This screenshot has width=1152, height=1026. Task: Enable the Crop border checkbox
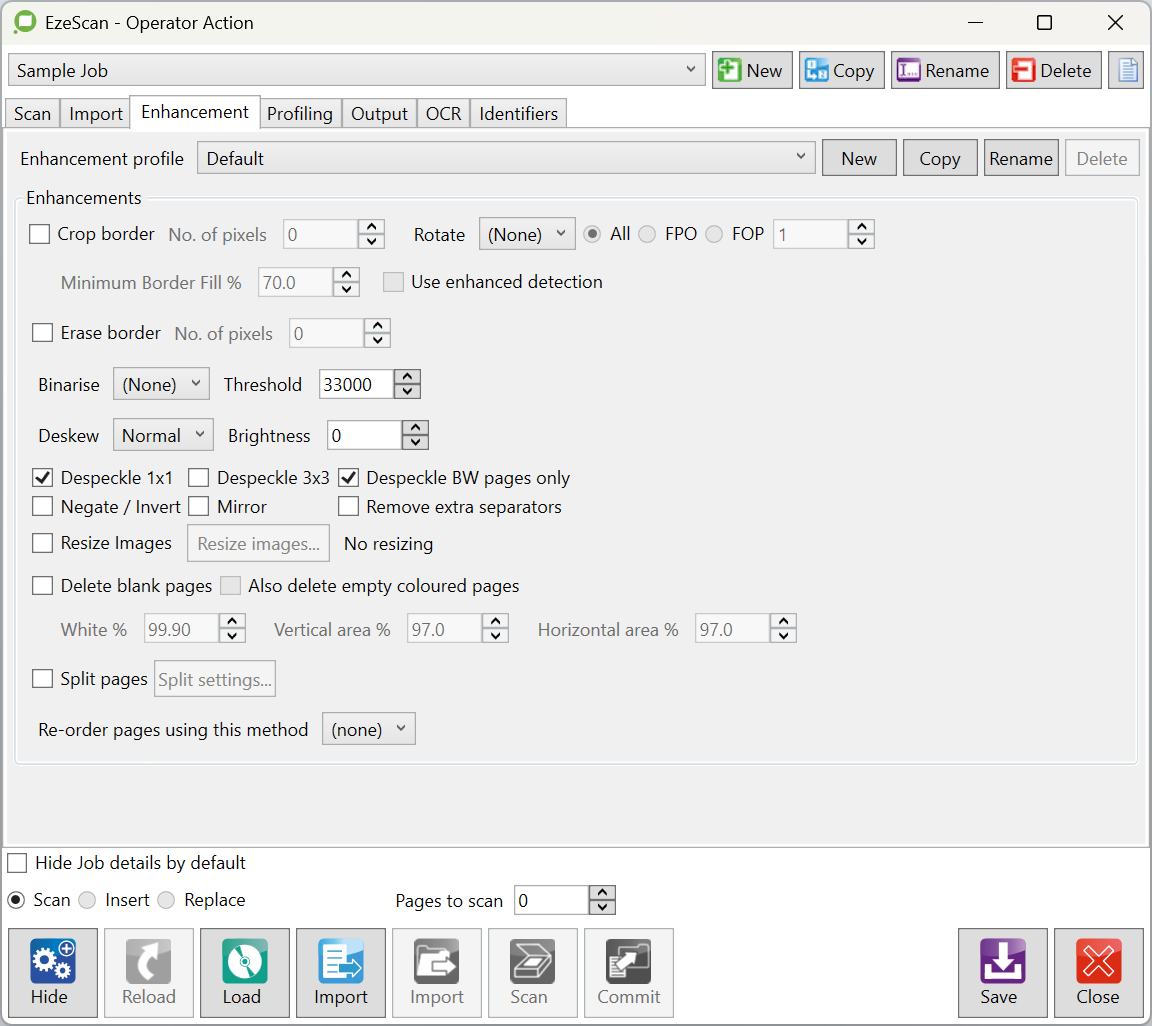pyautogui.click(x=40, y=234)
